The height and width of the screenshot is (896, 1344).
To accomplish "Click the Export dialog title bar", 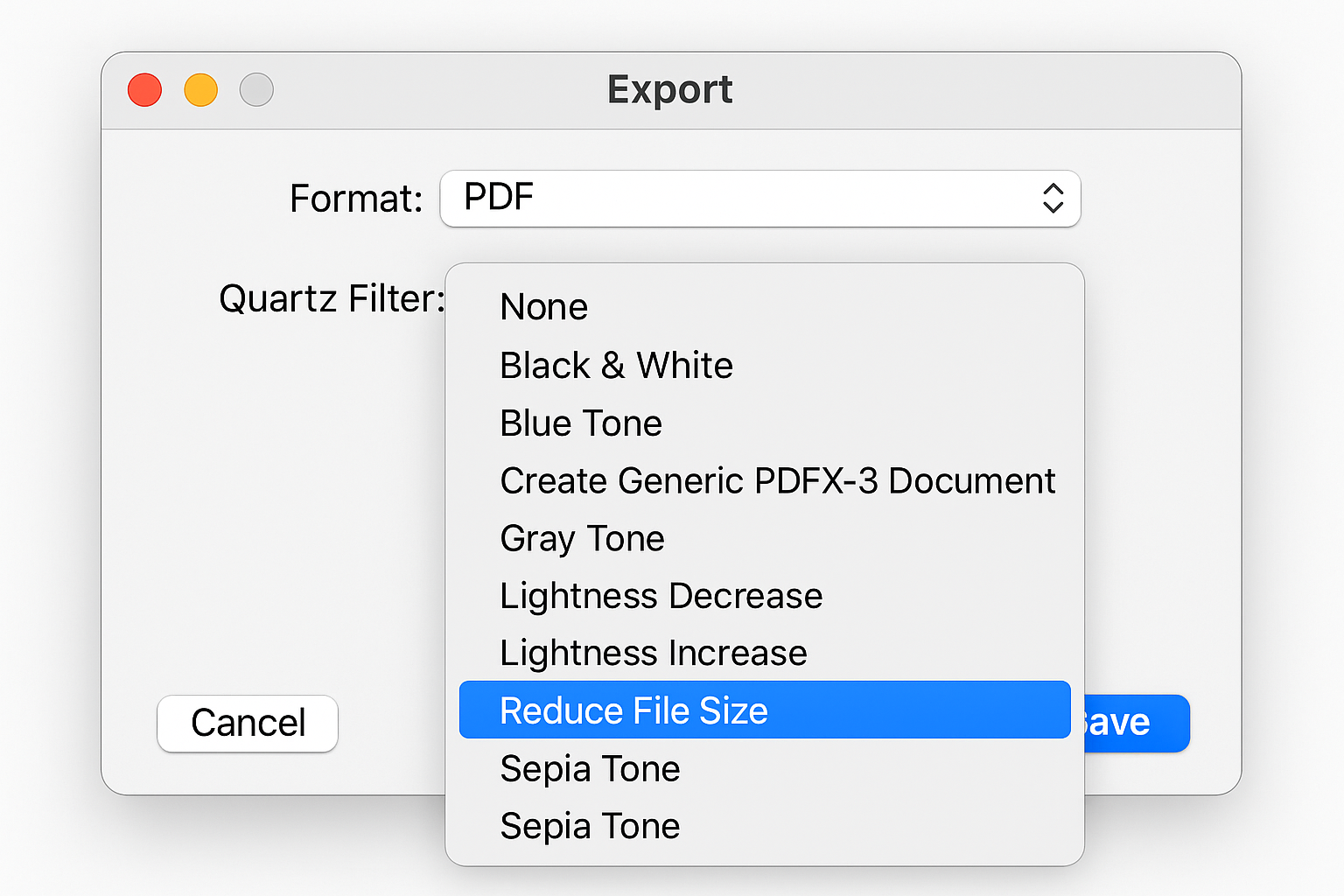I will (670, 89).
